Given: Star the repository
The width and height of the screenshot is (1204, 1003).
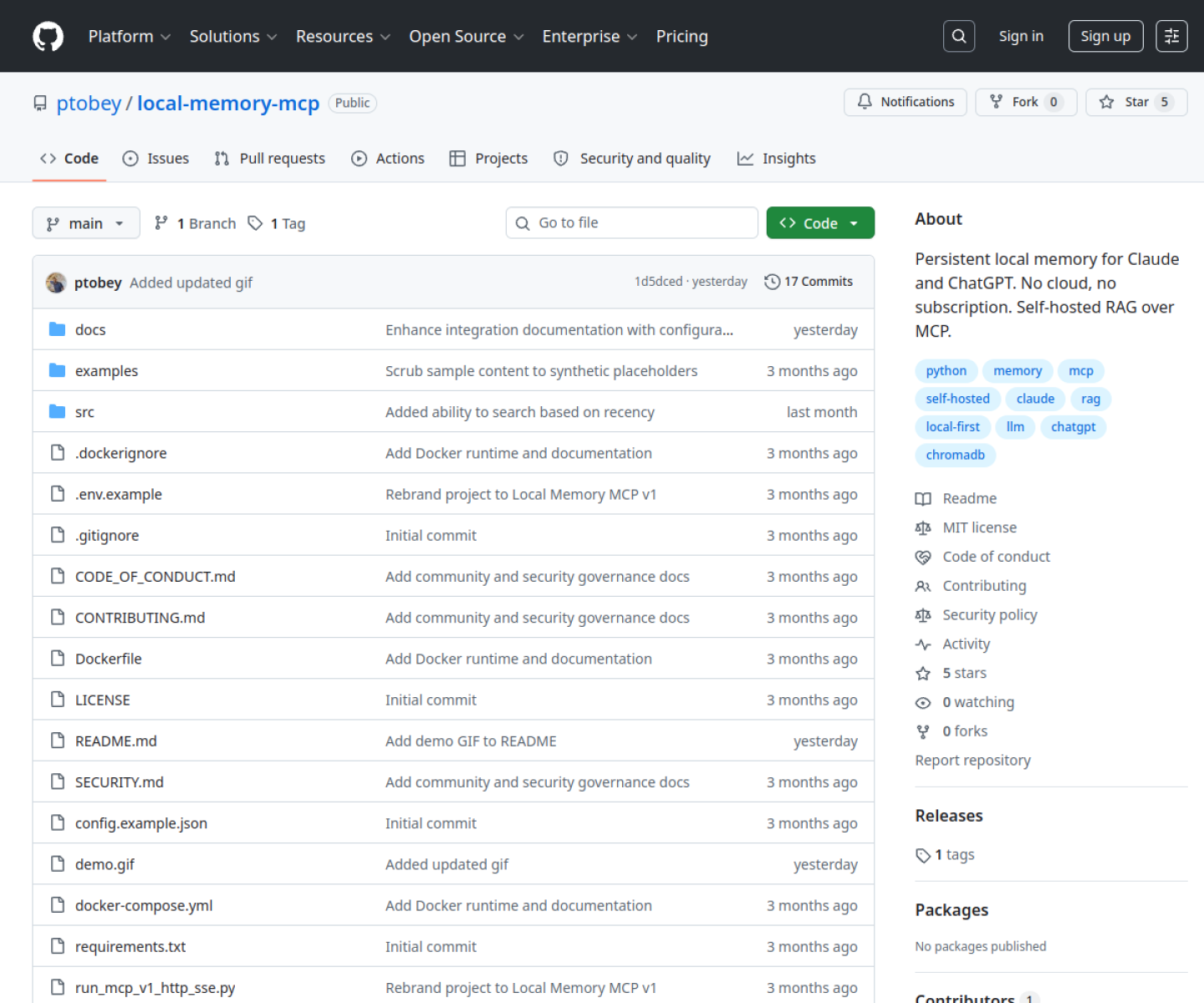Looking at the screenshot, I should coord(1136,102).
